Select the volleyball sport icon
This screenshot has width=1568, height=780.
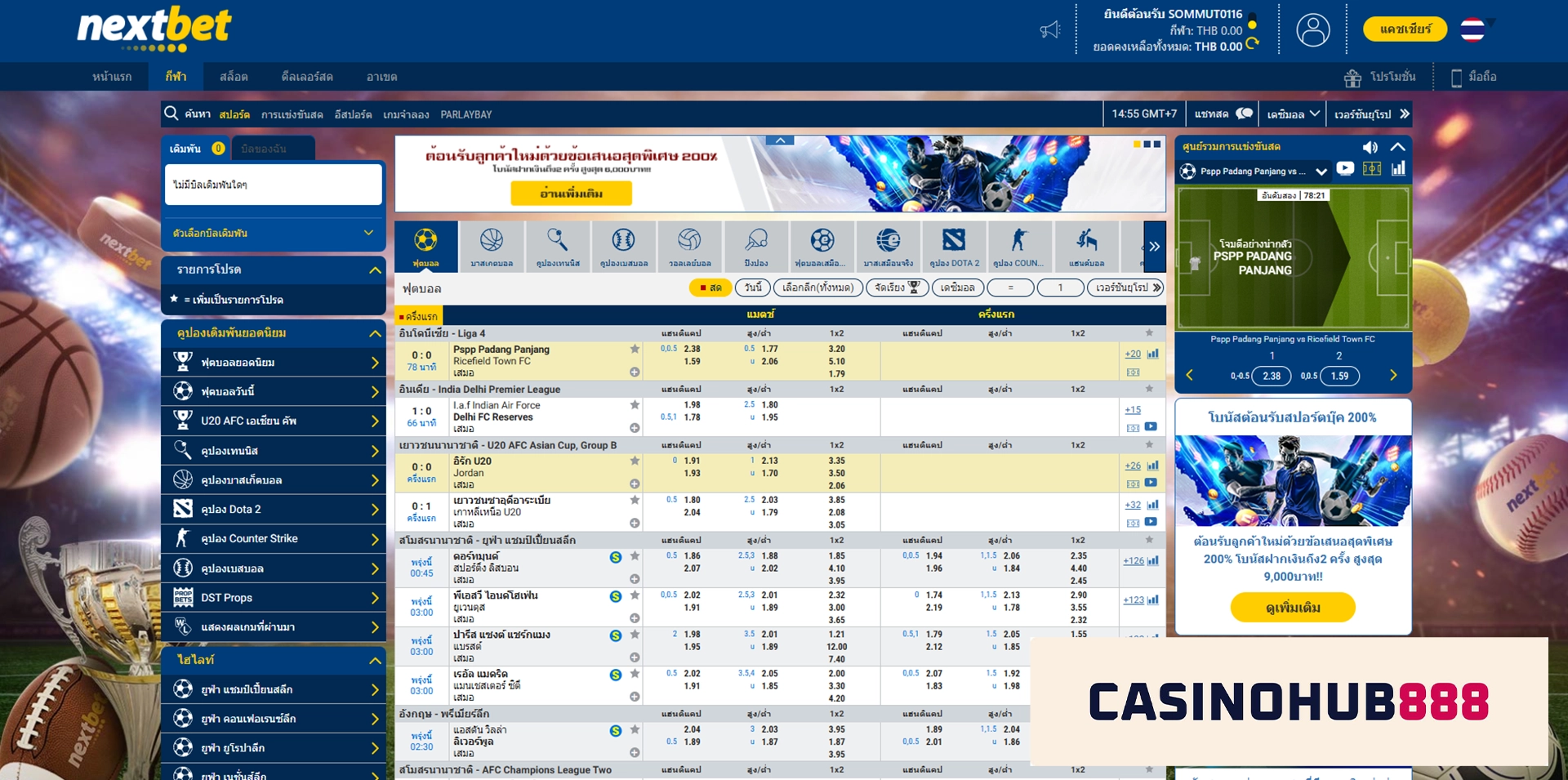[690, 246]
